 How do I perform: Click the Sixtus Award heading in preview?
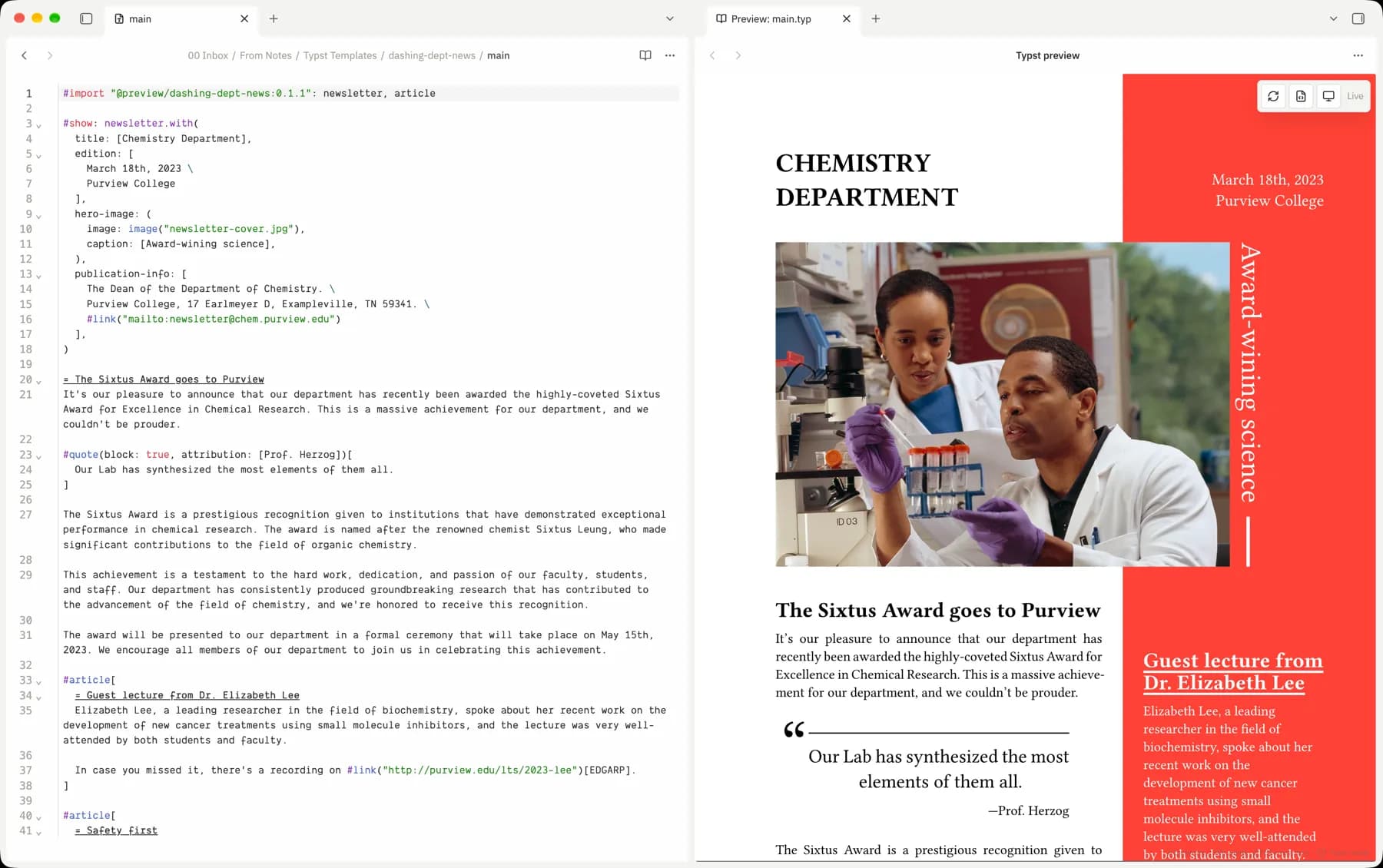(937, 611)
